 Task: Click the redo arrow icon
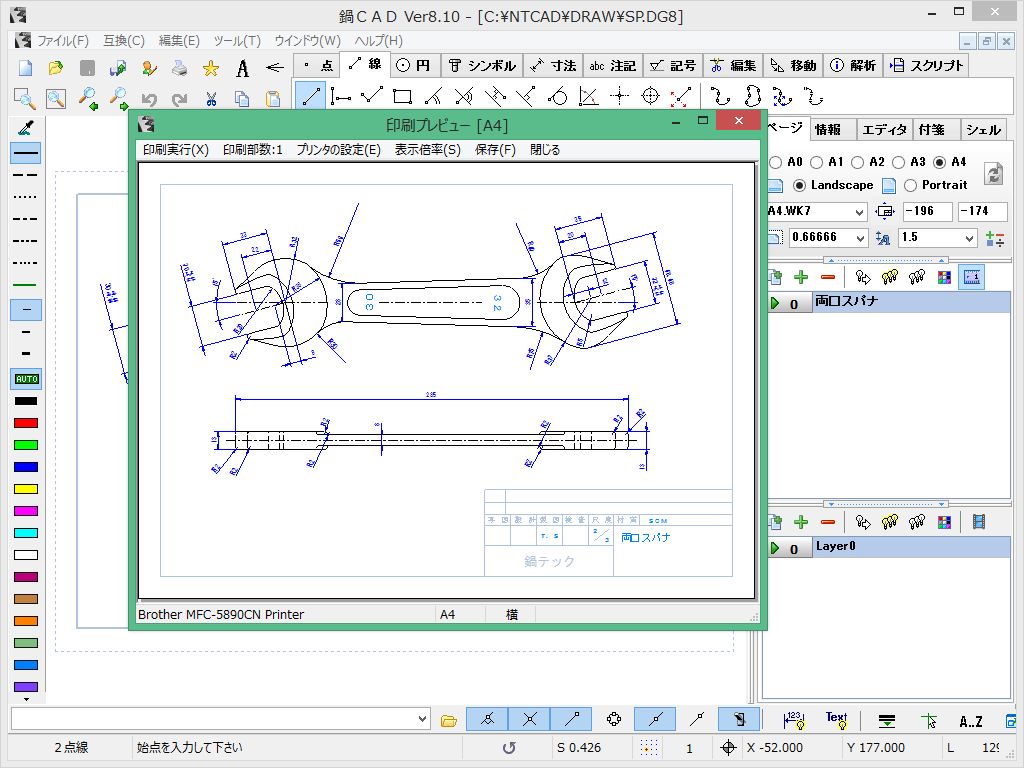point(180,99)
